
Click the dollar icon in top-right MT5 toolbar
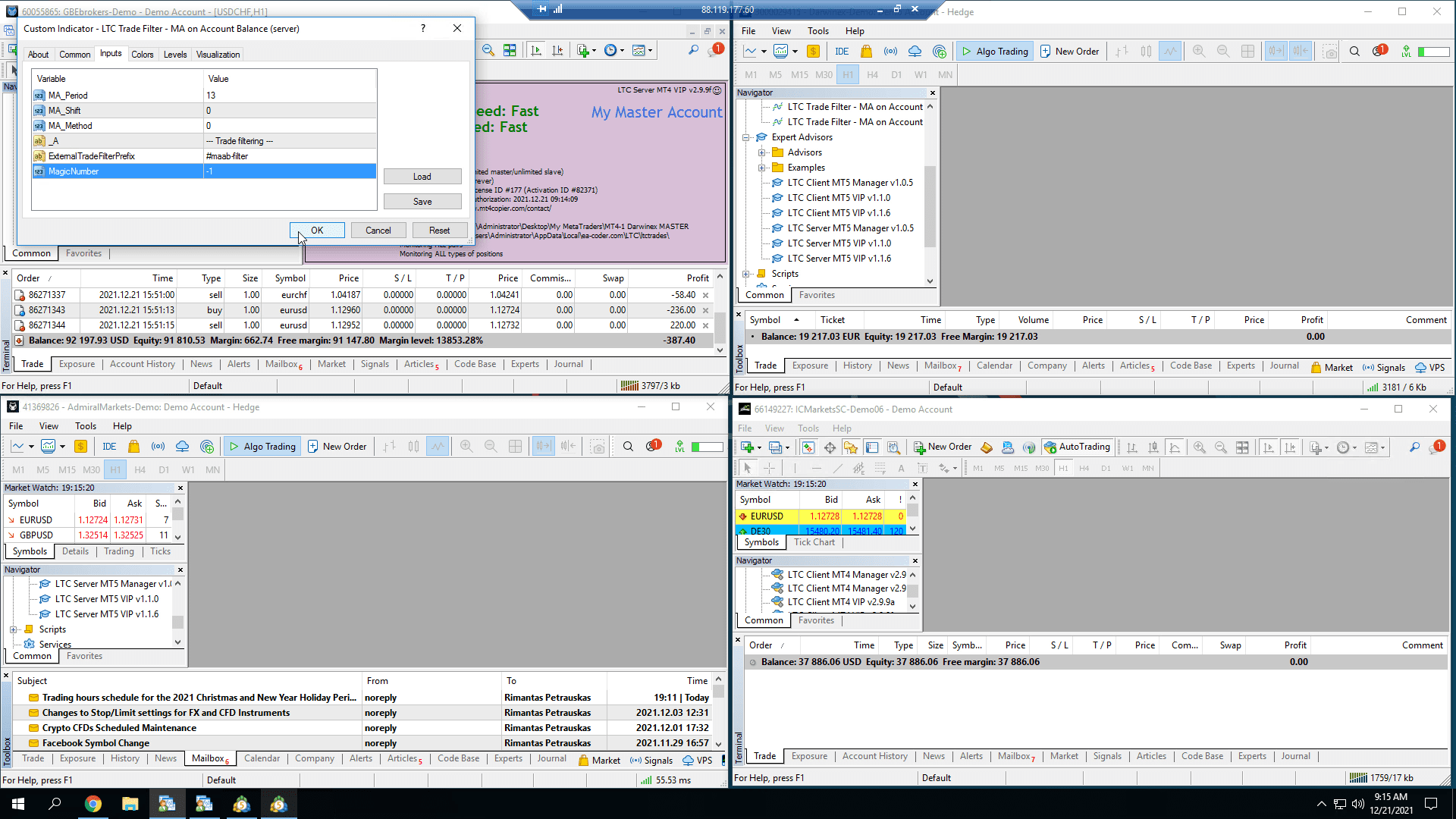tap(813, 52)
